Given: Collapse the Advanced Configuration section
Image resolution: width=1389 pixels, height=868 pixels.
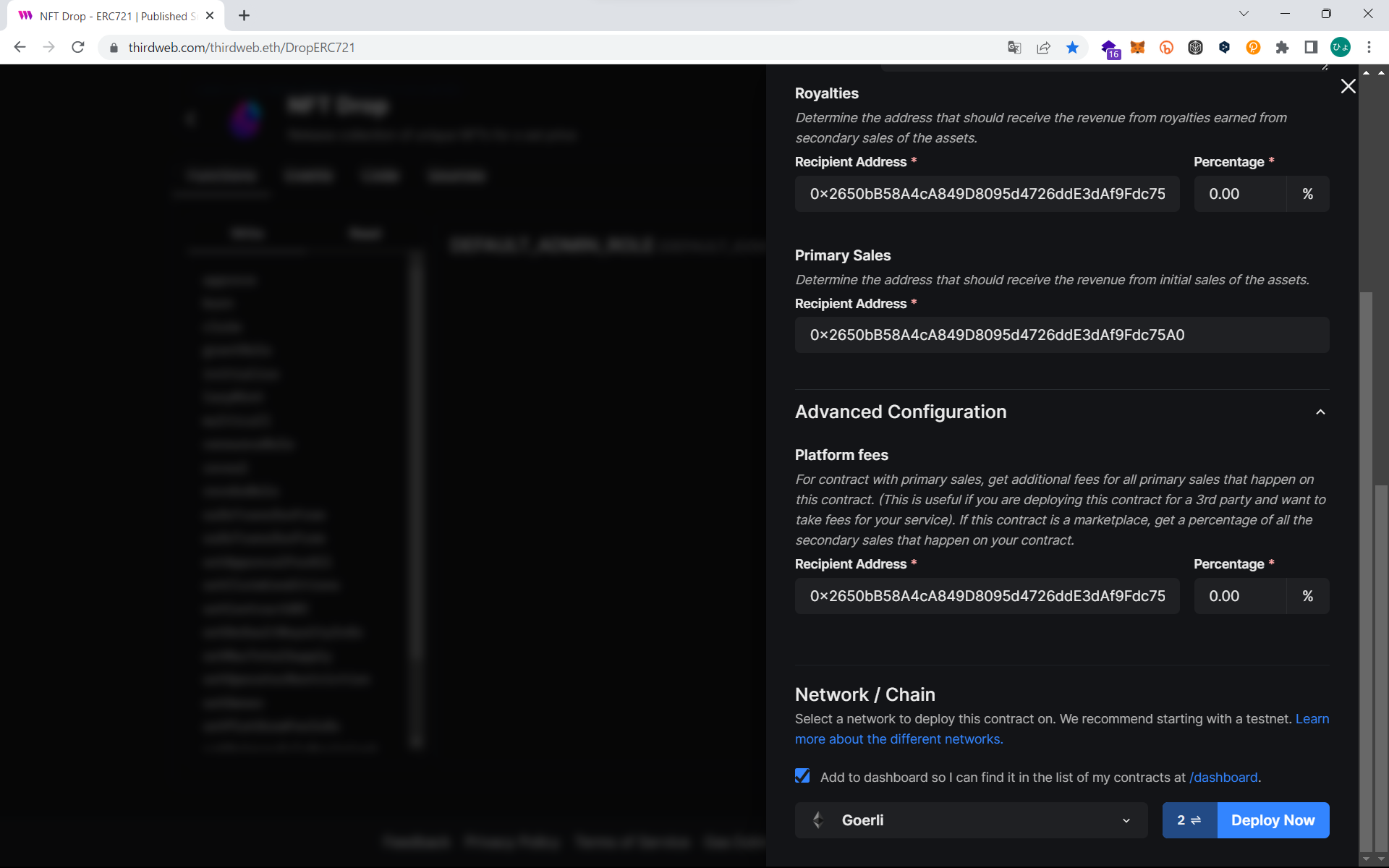Looking at the screenshot, I should click(x=1320, y=412).
